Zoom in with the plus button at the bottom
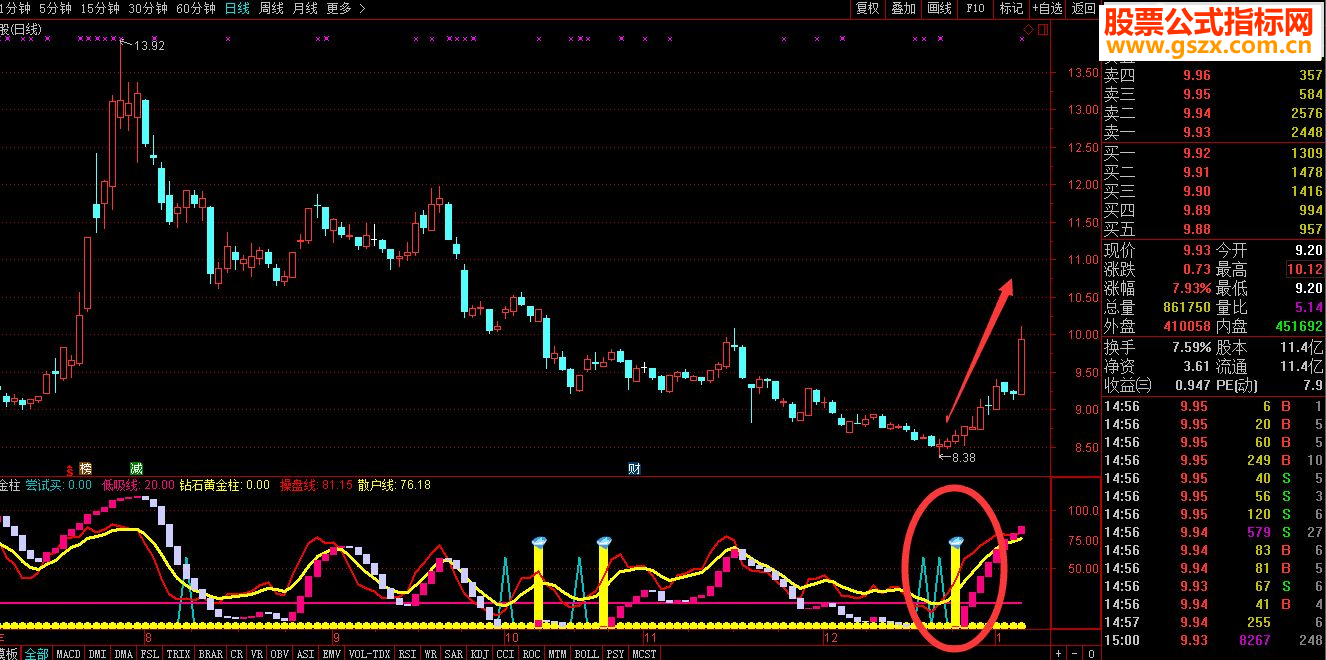The width and height of the screenshot is (1326, 660). (x=1058, y=653)
